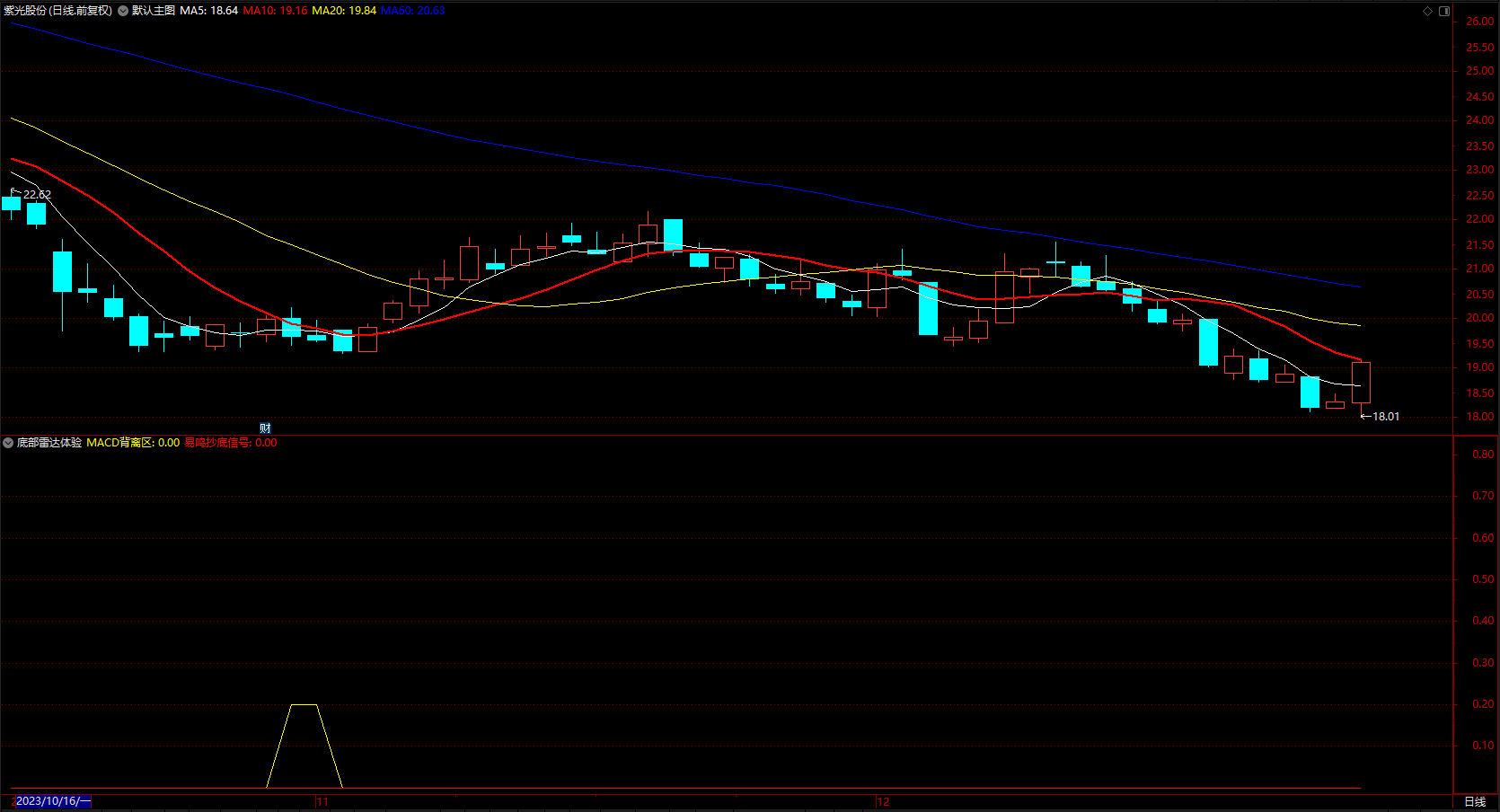The width and height of the screenshot is (1500, 812).
Task: Click the 易鸣抄底信号: 0.00 label
Action: click(x=231, y=443)
